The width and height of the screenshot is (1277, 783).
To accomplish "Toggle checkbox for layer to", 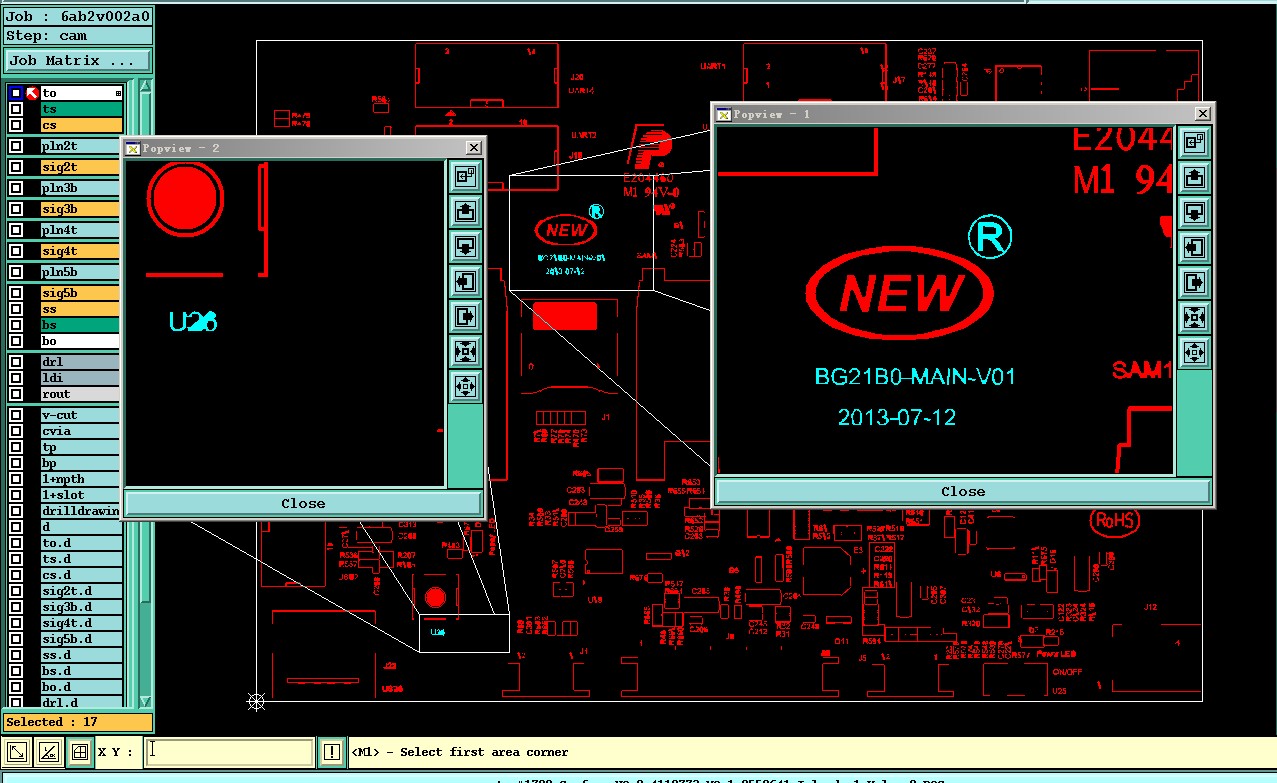I will pos(16,93).
